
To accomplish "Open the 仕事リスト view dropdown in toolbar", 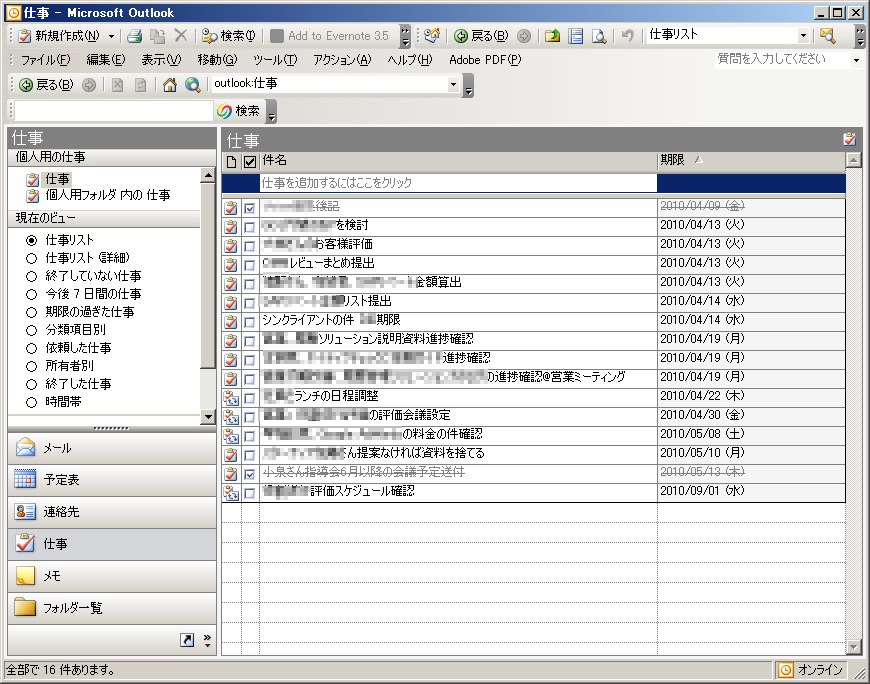I will 802,36.
